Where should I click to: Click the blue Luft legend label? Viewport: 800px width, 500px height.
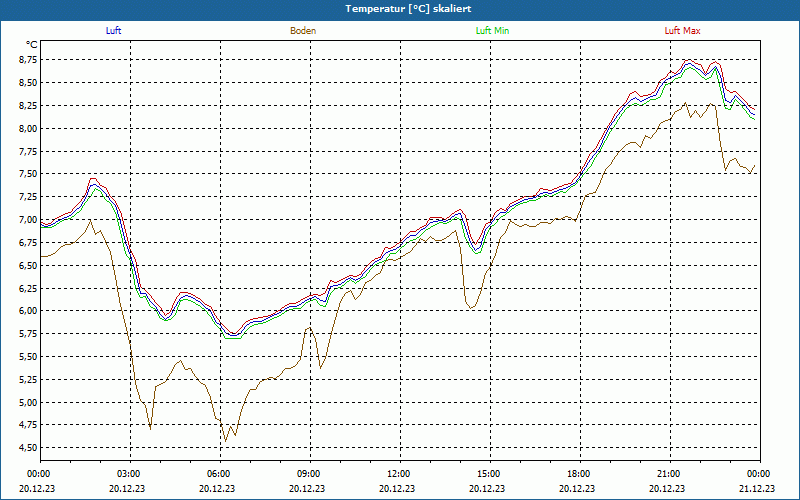(x=113, y=31)
